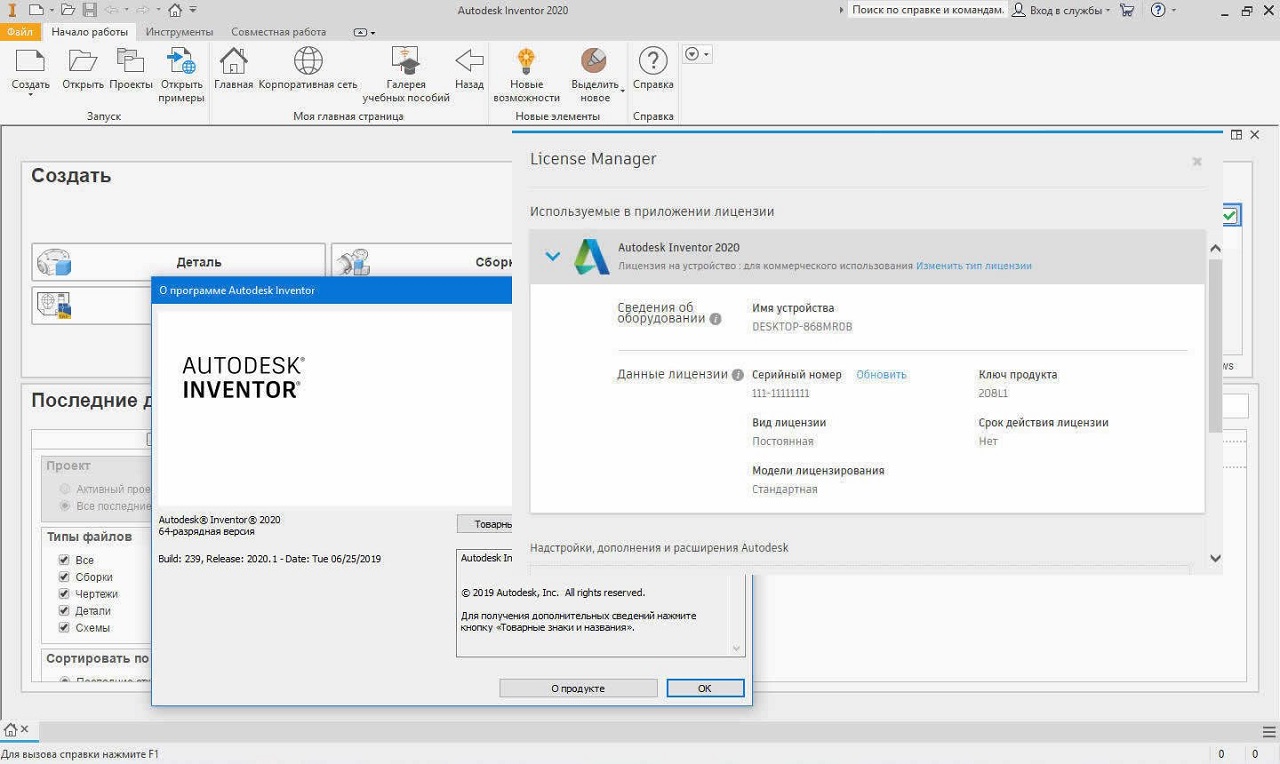The width and height of the screenshot is (1280, 764).
Task: Toggle the Чертежи file type checkbox
Action: pos(64,594)
